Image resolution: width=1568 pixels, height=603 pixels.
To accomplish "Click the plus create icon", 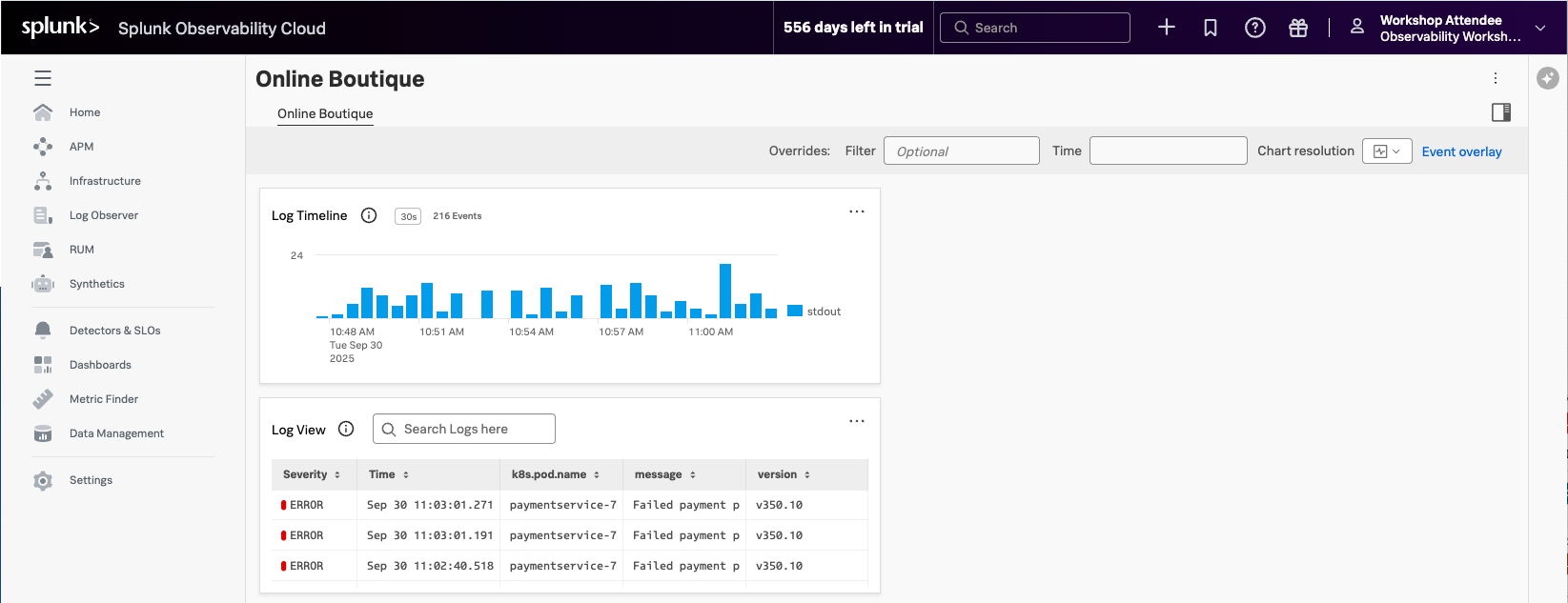I will point(1167,28).
